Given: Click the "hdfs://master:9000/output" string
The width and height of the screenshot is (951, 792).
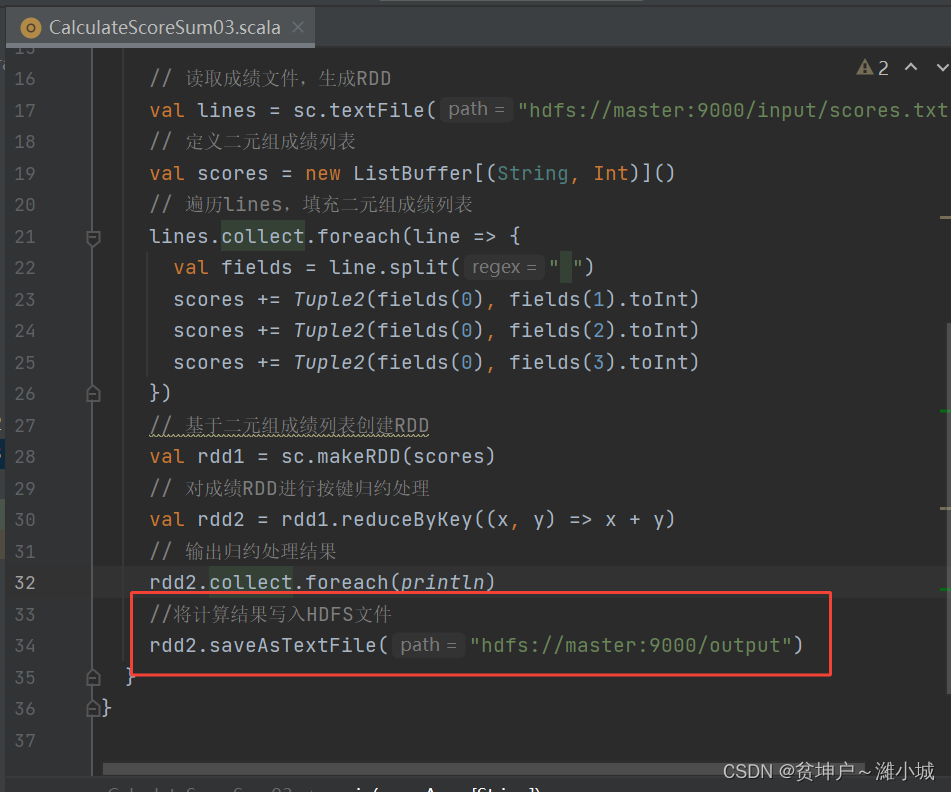Looking at the screenshot, I should point(631,646).
